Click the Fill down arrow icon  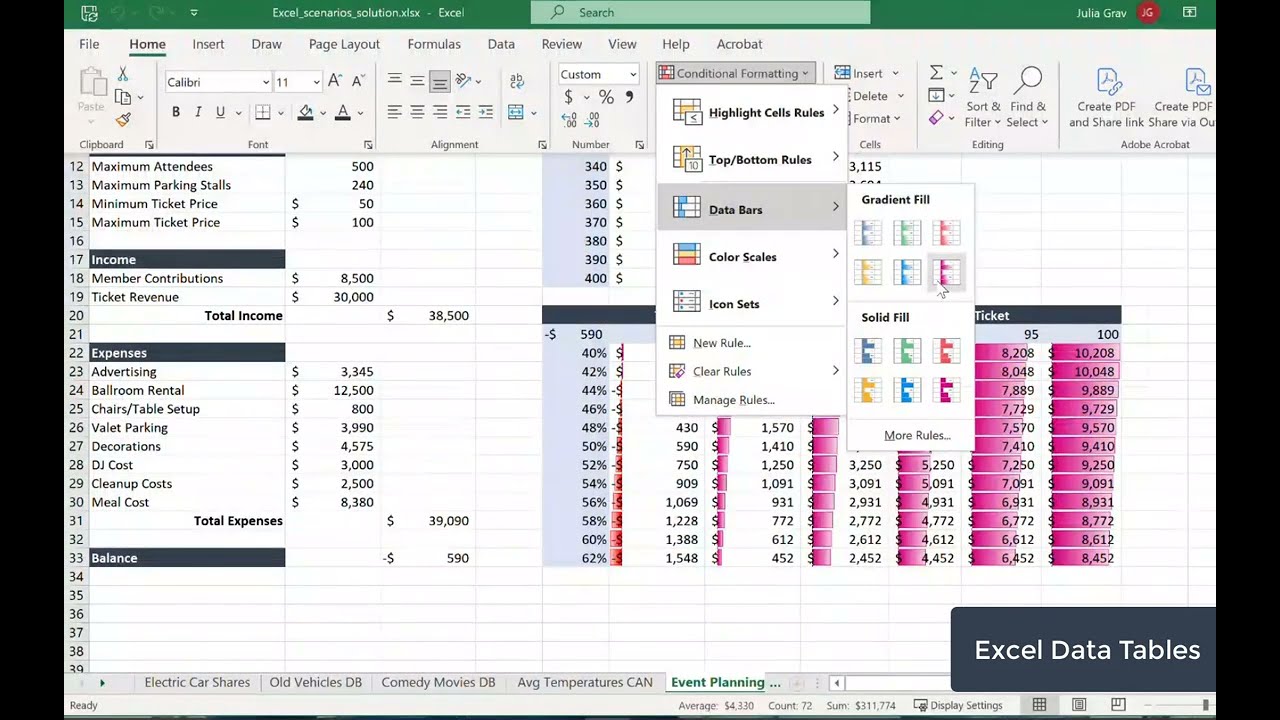pyautogui.click(x=936, y=96)
